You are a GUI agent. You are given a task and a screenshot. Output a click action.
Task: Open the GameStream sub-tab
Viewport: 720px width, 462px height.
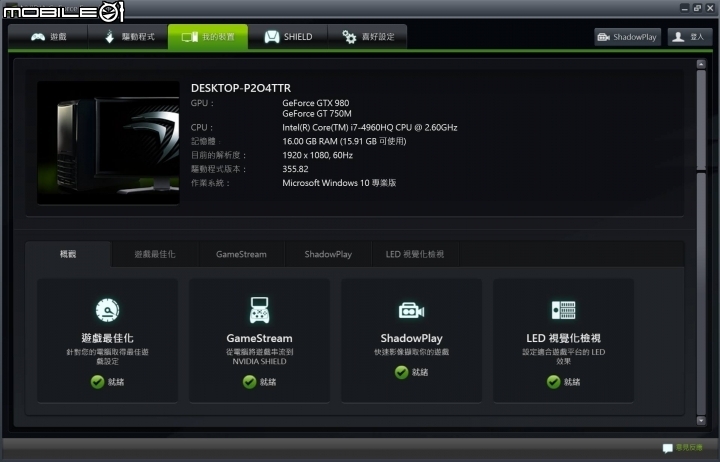tap(241, 254)
